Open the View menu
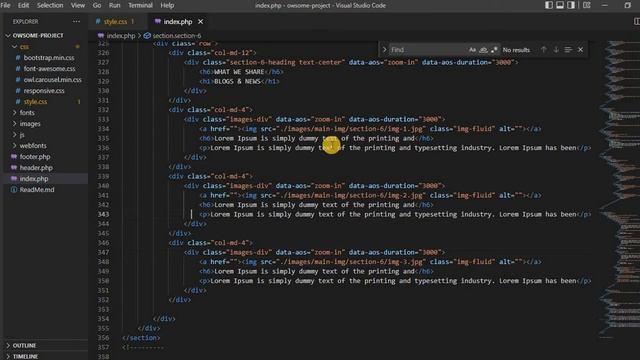This screenshot has width=640, height=360. [78, 5]
